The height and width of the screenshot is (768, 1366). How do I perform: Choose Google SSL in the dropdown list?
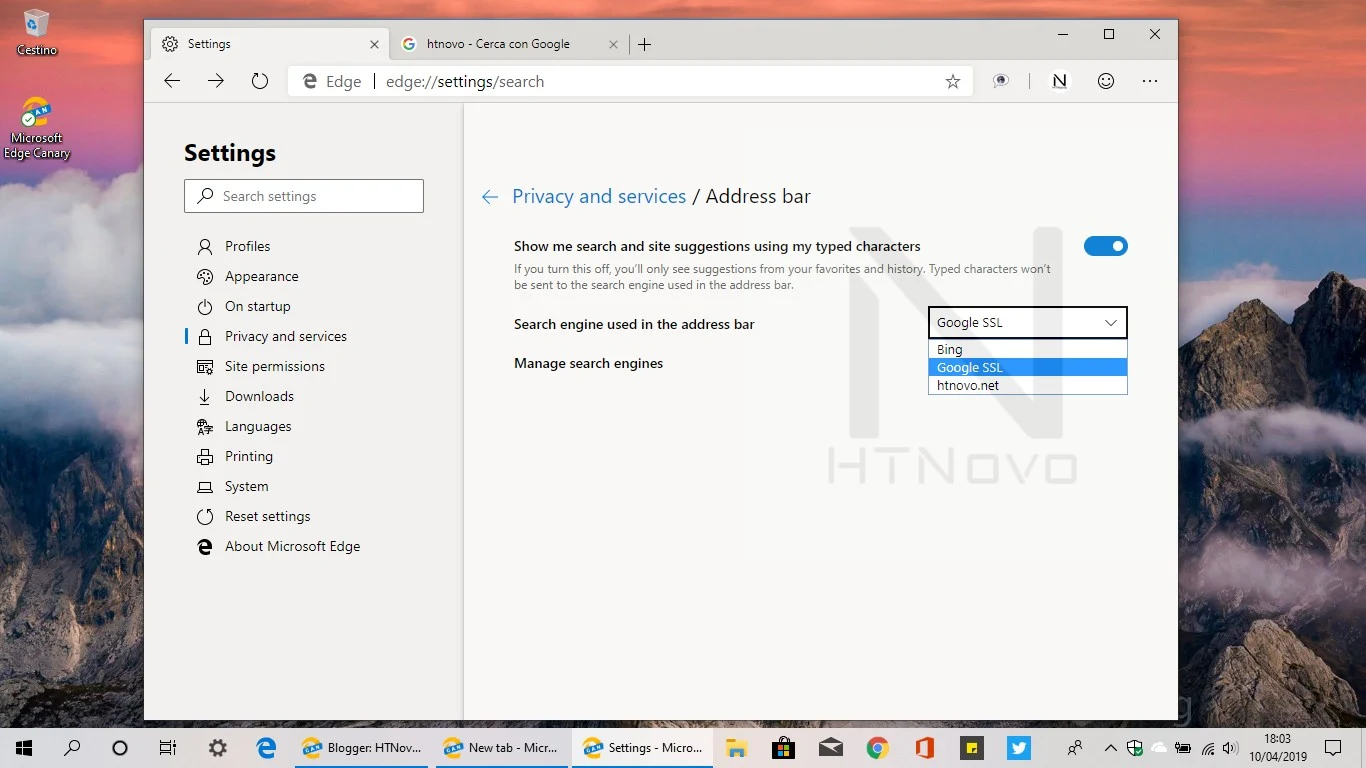[1027, 367]
